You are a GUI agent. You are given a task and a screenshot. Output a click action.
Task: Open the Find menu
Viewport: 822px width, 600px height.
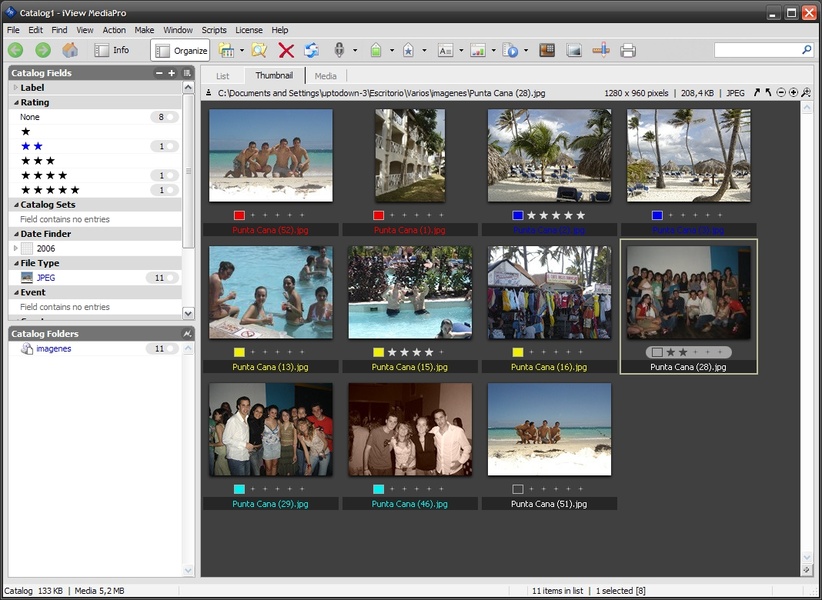59,30
